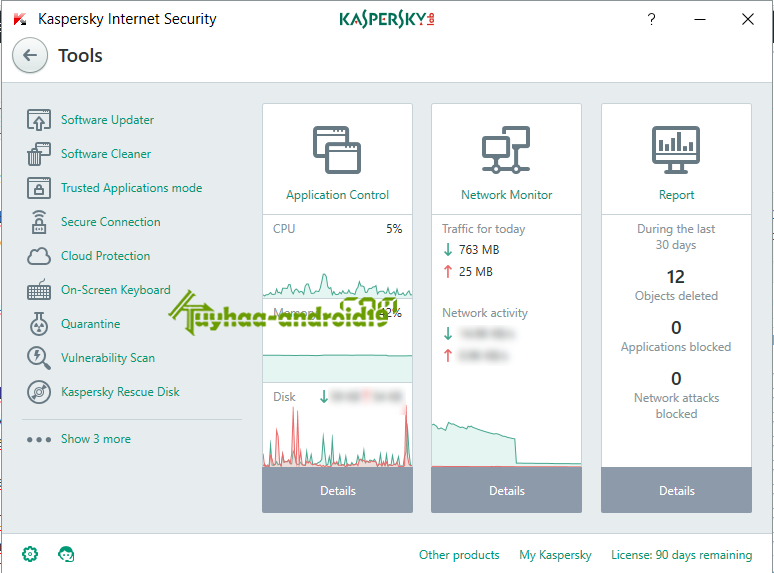Click the License: 90 days remaining link
The width and height of the screenshot is (774, 573).
coord(682,555)
